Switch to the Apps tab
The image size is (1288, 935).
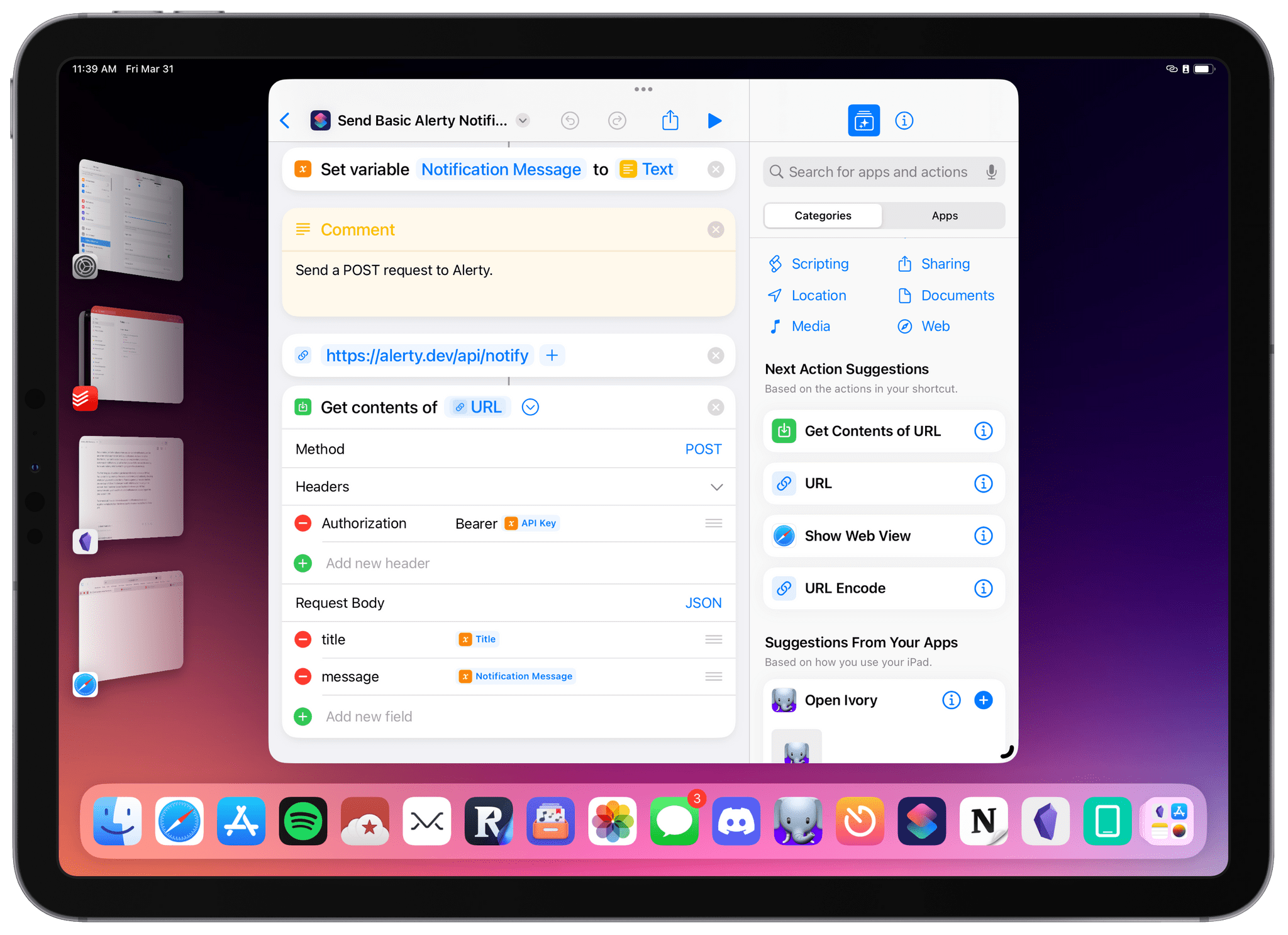[944, 215]
